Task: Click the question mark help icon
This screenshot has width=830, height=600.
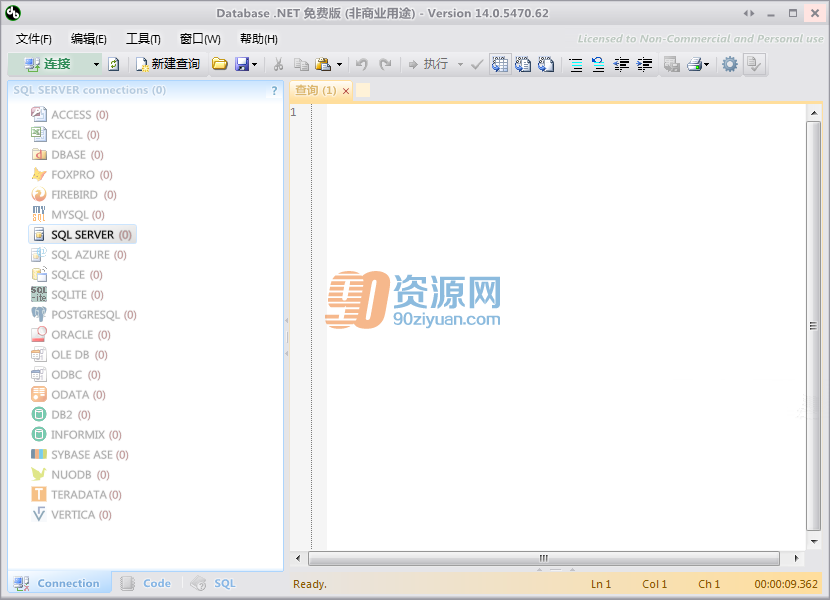Action: tap(274, 91)
